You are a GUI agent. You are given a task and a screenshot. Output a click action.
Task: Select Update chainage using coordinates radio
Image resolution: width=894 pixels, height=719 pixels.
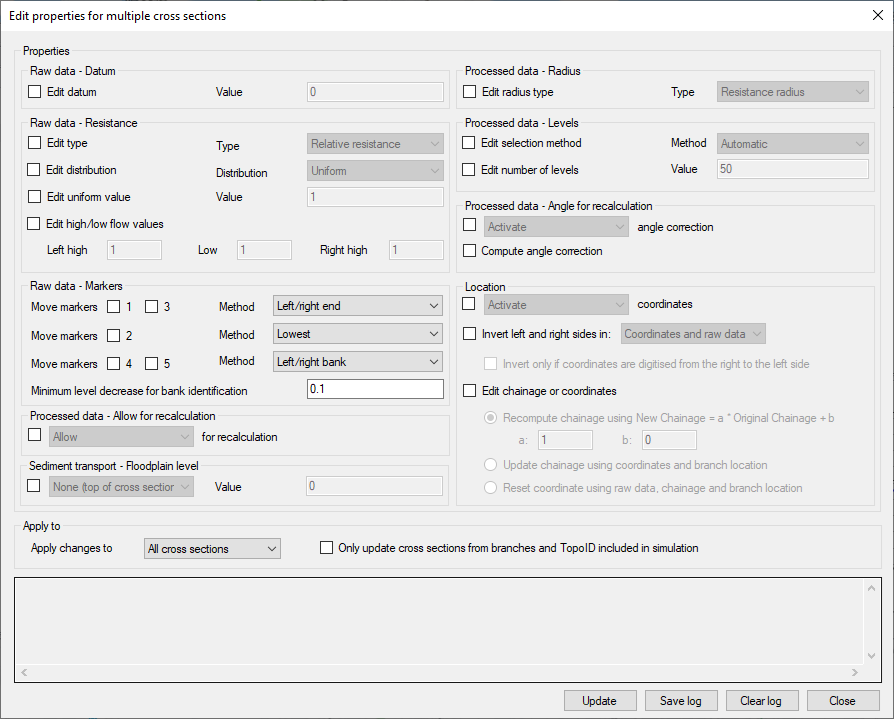click(490, 464)
